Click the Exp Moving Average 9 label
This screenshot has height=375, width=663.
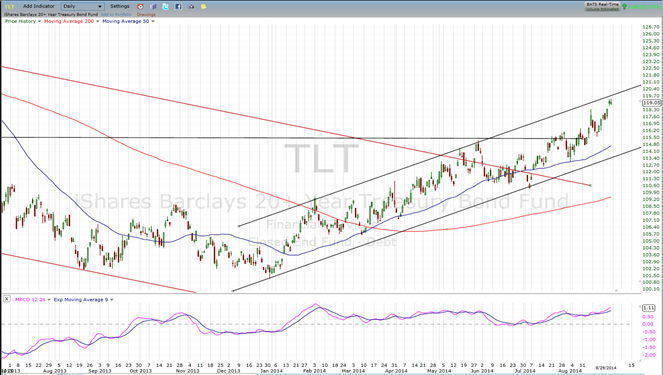[x=81, y=300]
